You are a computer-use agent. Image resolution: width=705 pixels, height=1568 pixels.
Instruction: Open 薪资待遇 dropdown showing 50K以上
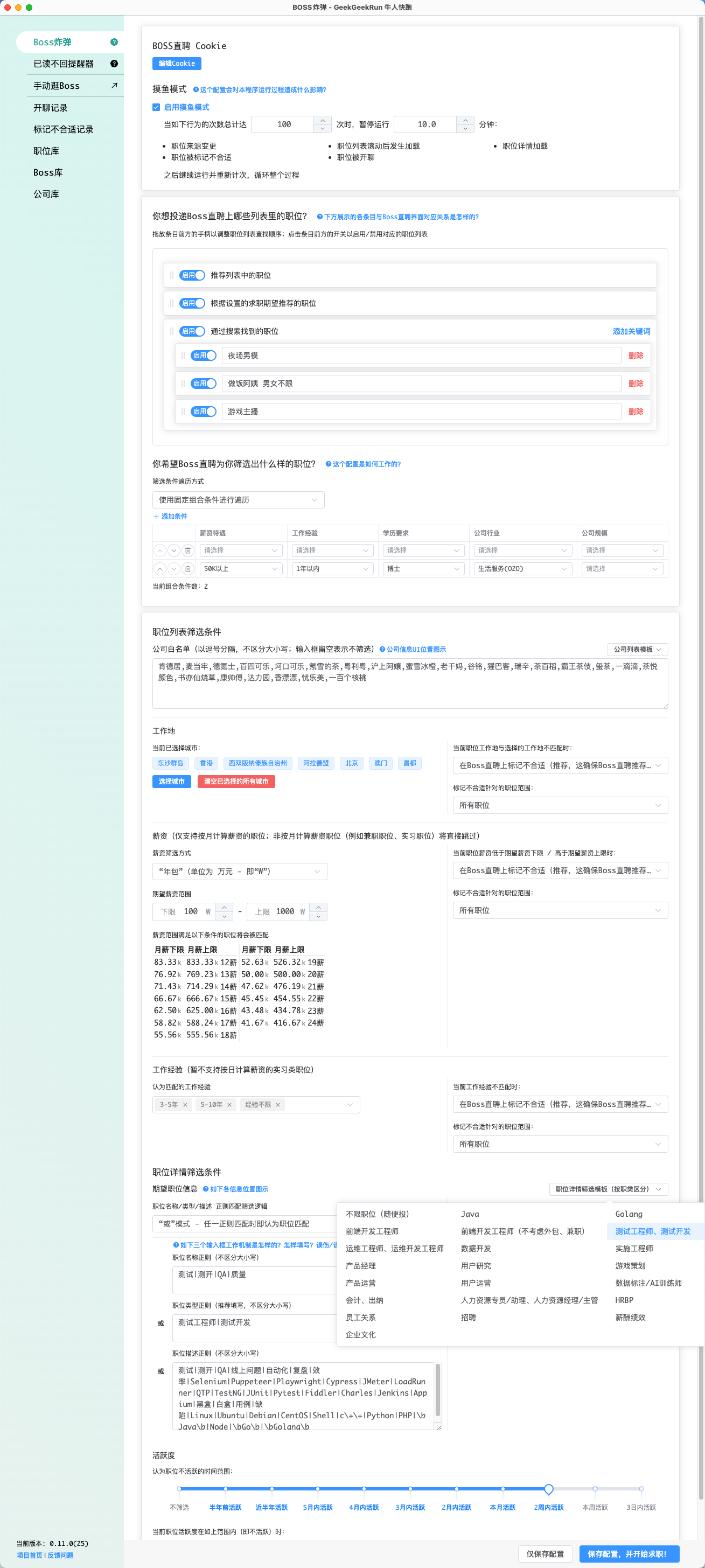241,568
